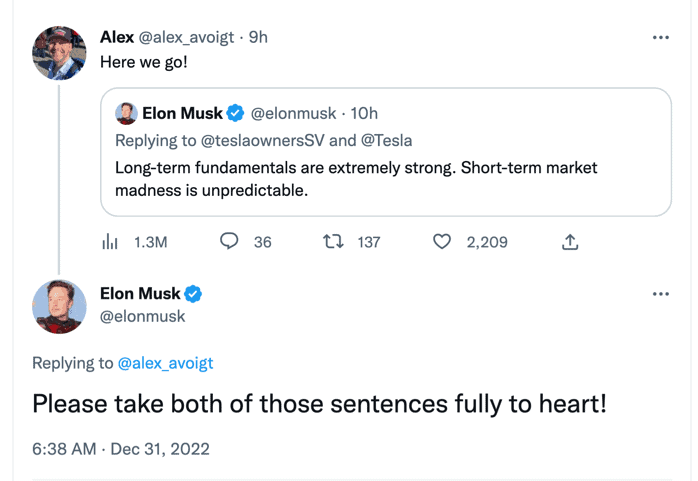Like Alex's tweet with the heart icon
The image size is (698, 481).
point(441,242)
